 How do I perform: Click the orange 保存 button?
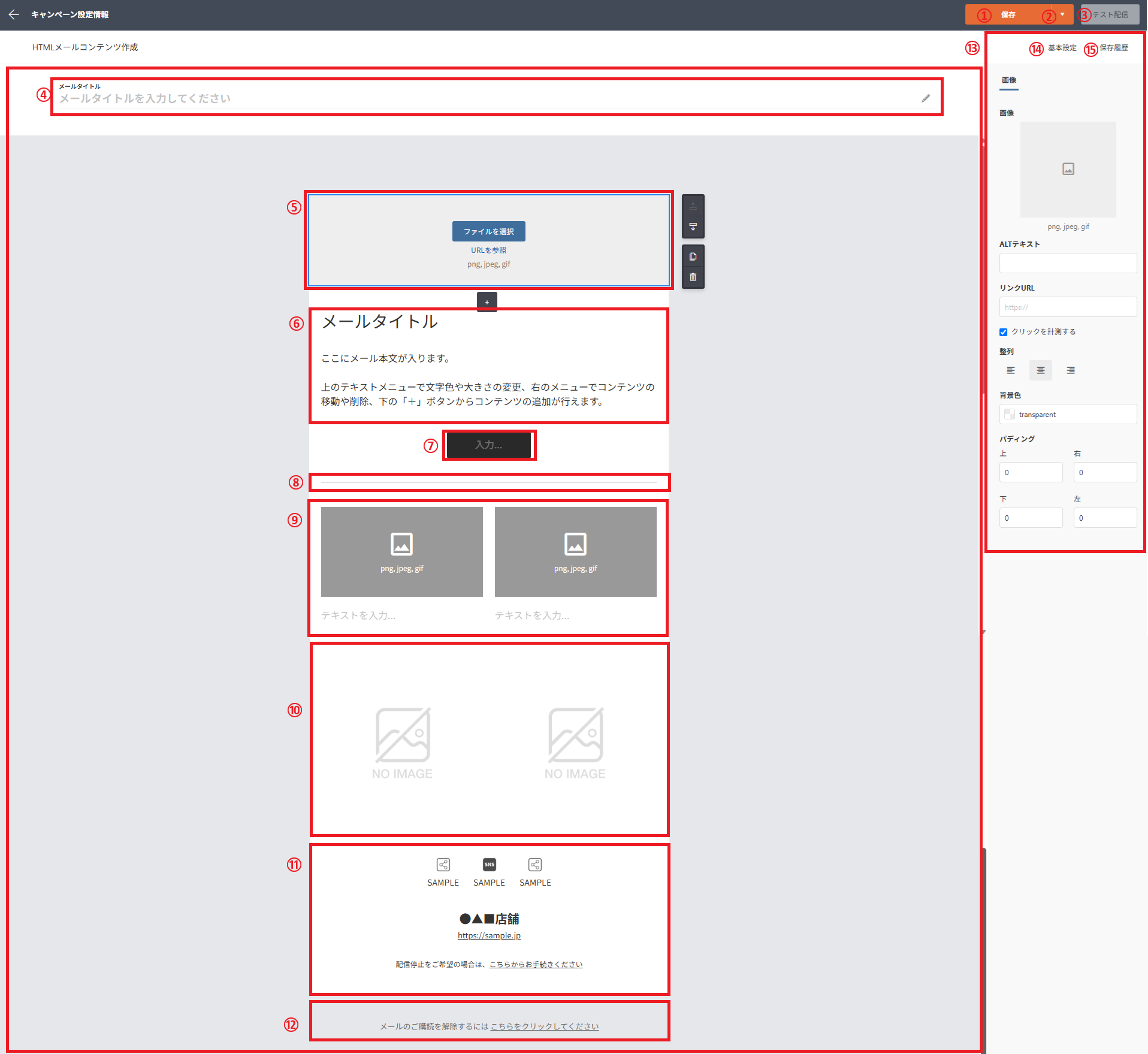coord(1008,14)
